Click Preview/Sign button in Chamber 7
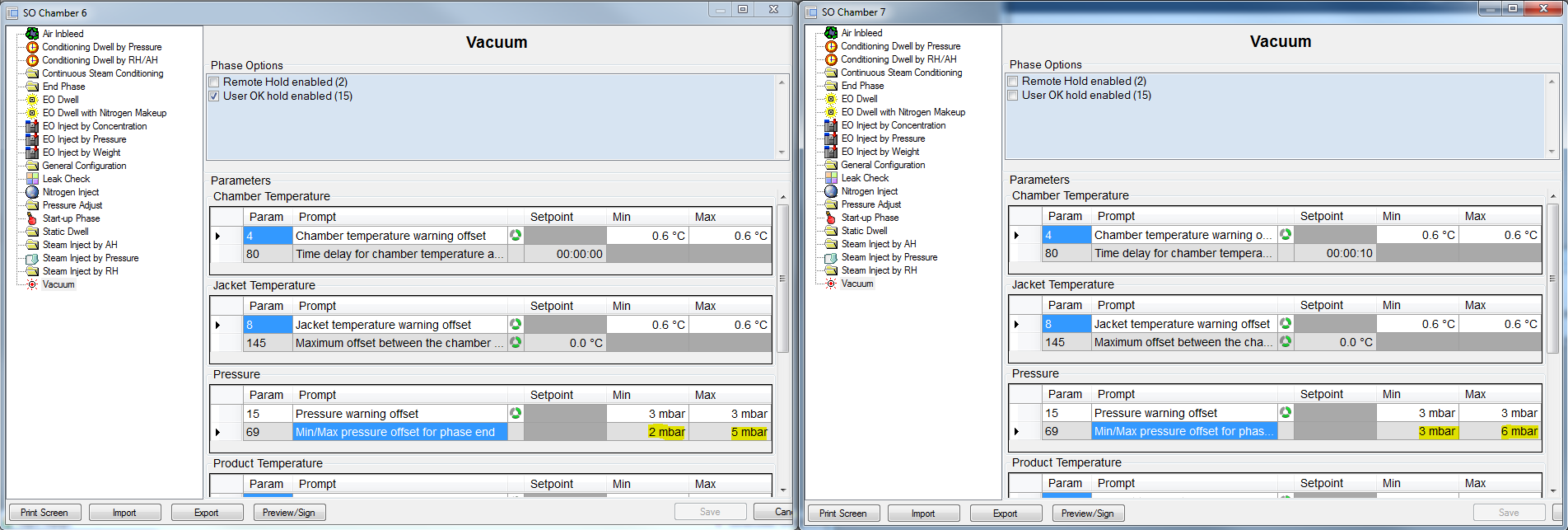Image resolution: width=1568 pixels, height=530 pixels. coord(1087,514)
